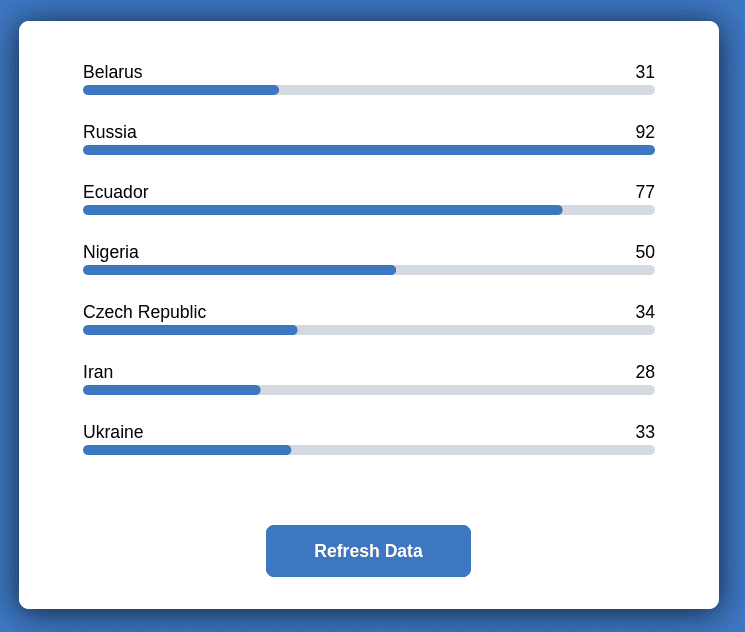Image resolution: width=745 pixels, height=632 pixels.
Task: Click Ecuador's value 77
Action: click(645, 192)
